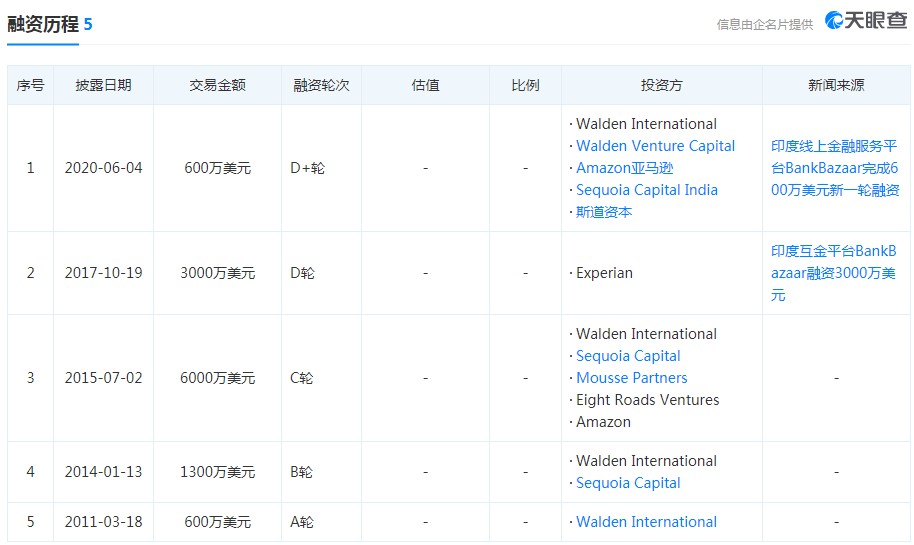Select the Experian investor text
914x545 pixels.
604,273
